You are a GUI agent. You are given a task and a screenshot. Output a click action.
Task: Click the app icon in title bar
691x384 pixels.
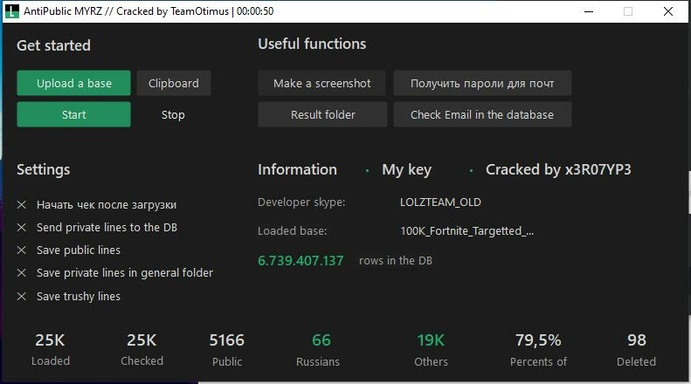(12, 11)
